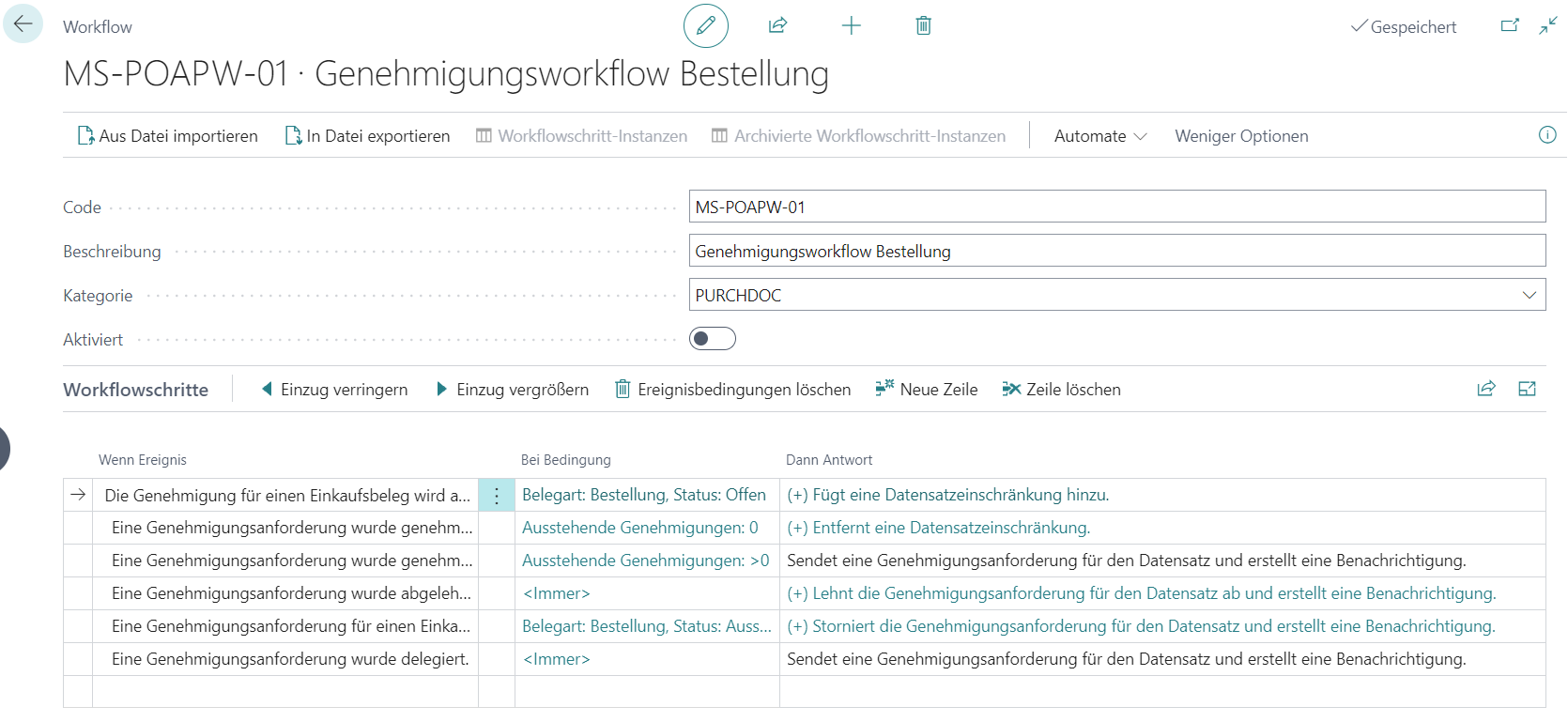The image size is (1568, 722).
Task: Open <Immer> condition in delegiert row
Action: (557, 659)
